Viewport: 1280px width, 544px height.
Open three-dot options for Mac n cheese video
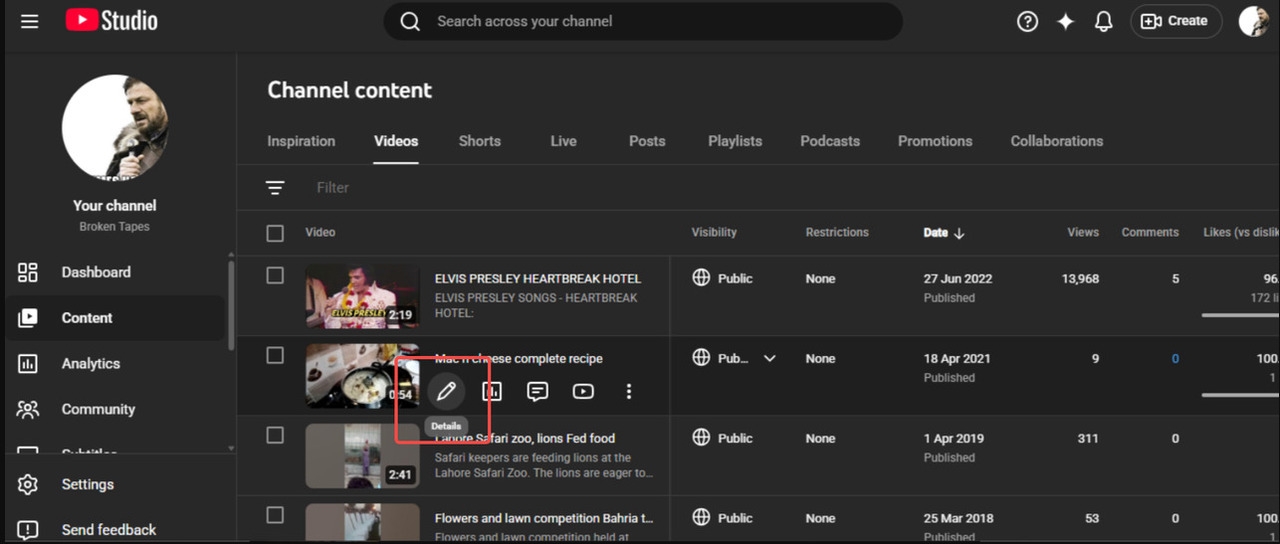tap(629, 391)
